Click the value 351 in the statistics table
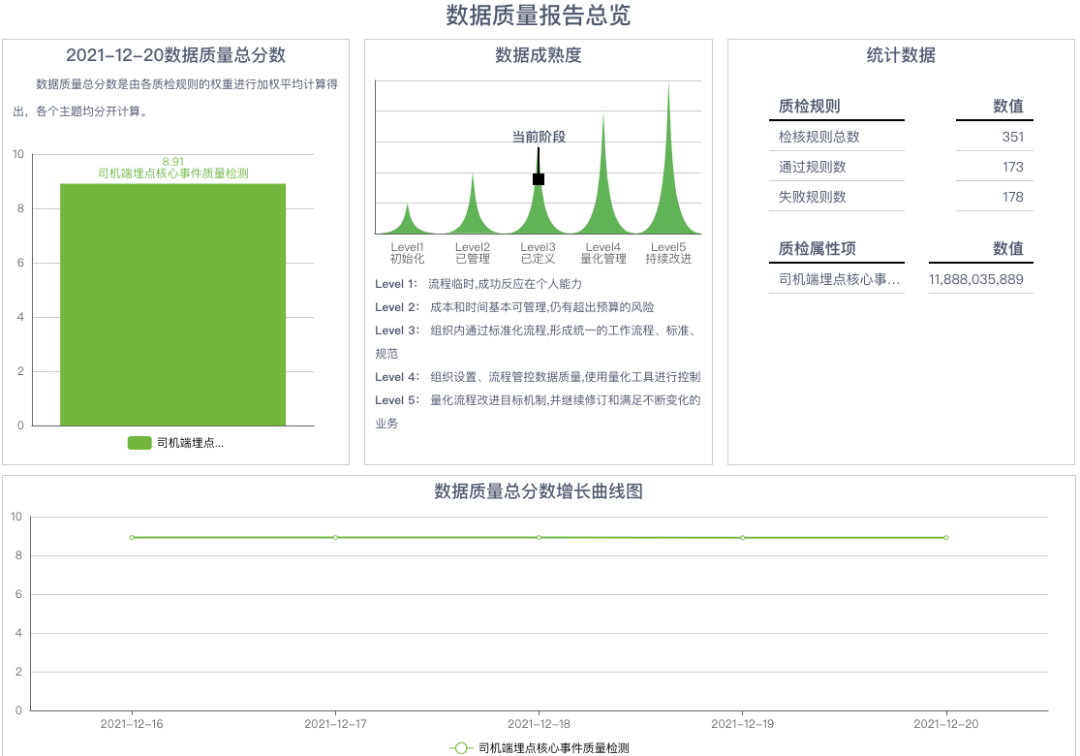 [1012, 136]
